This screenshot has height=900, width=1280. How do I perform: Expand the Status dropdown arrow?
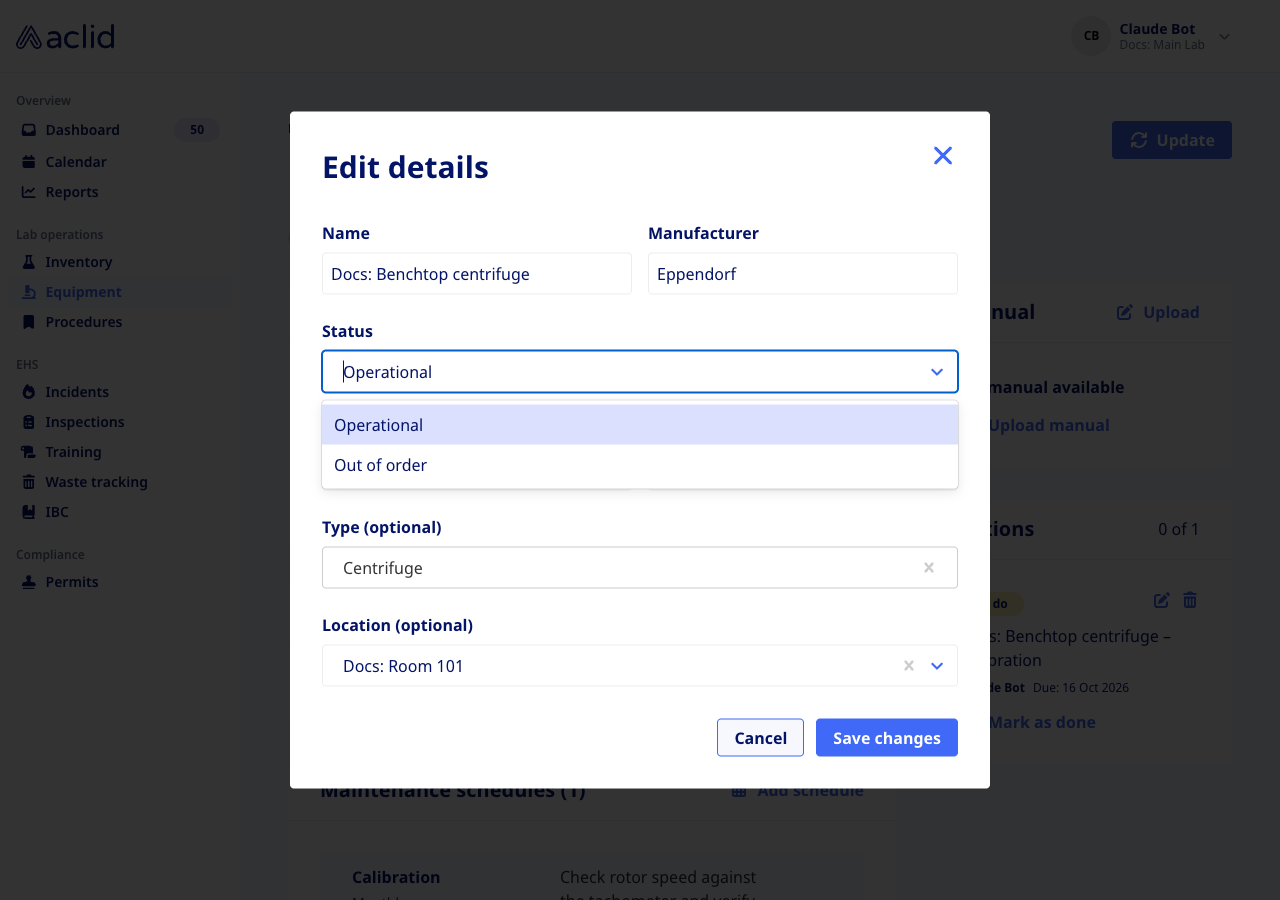[x=937, y=372]
